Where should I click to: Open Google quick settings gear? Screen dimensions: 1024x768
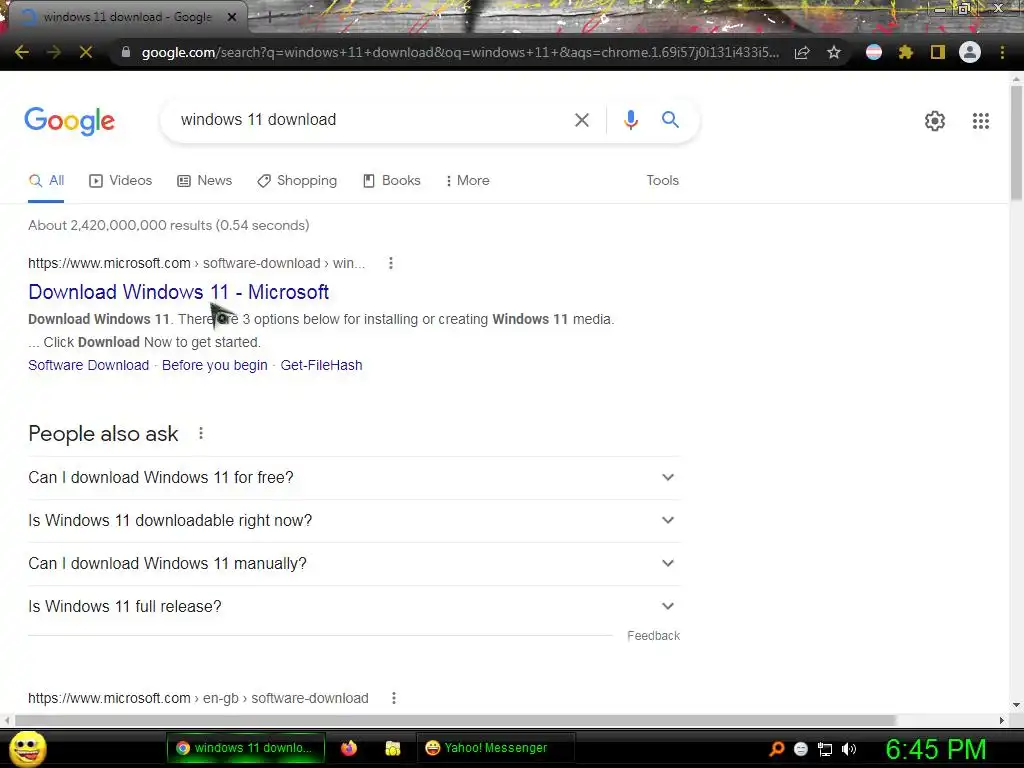click(x=935, y=121)
